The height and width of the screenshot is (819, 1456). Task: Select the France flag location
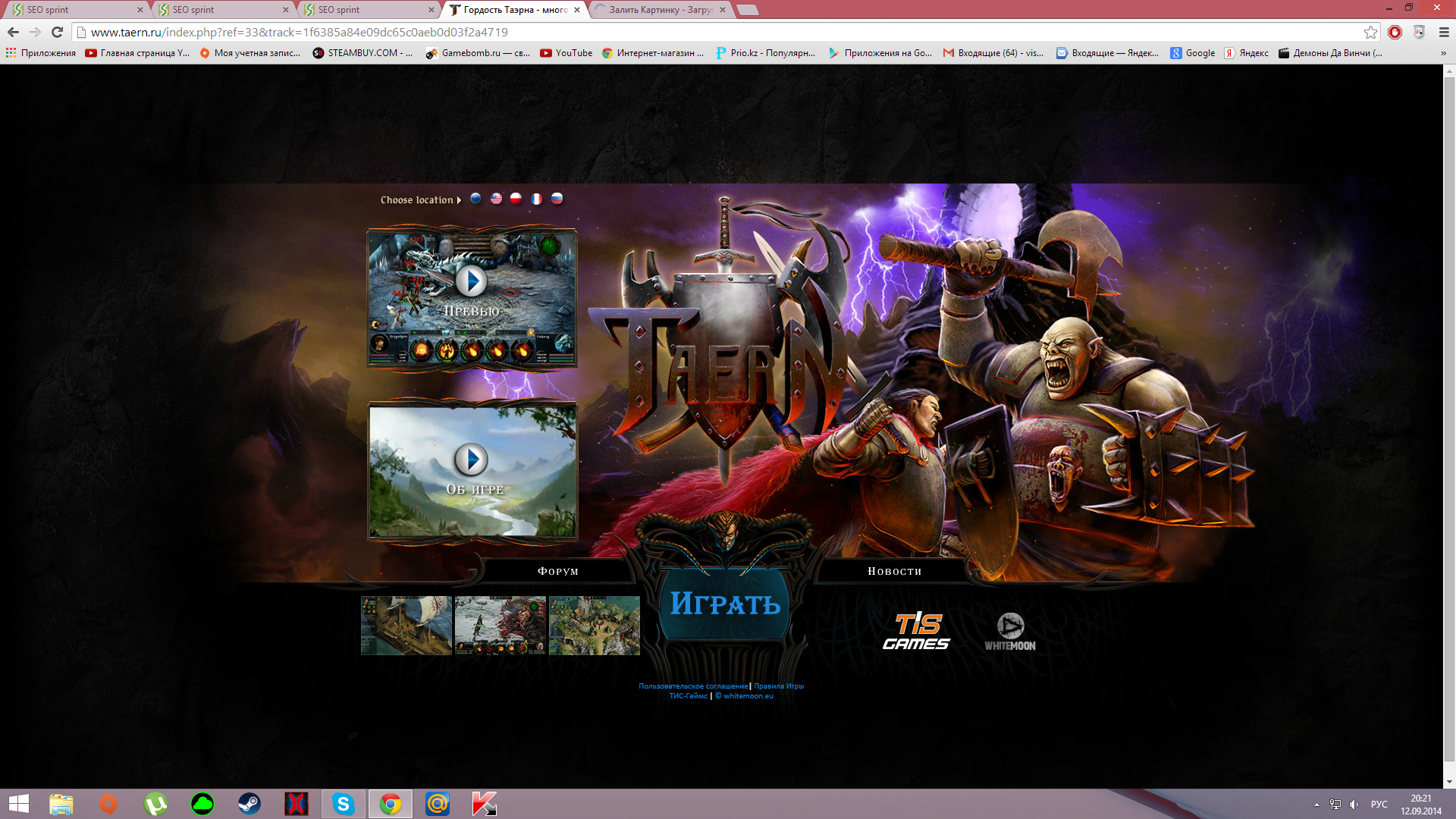536,199
